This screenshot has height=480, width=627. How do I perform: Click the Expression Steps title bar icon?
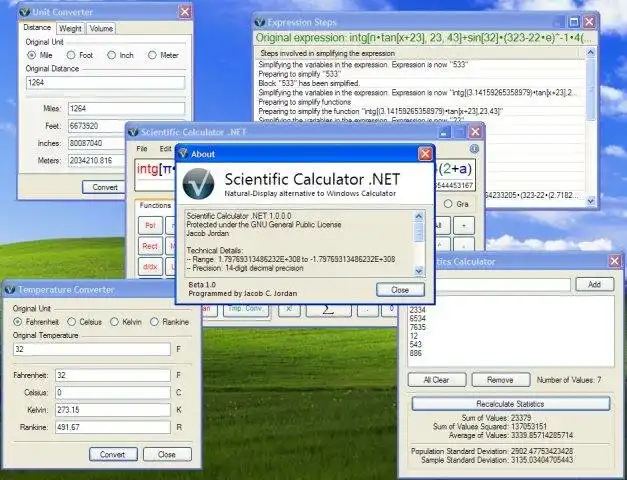(260, 22)
